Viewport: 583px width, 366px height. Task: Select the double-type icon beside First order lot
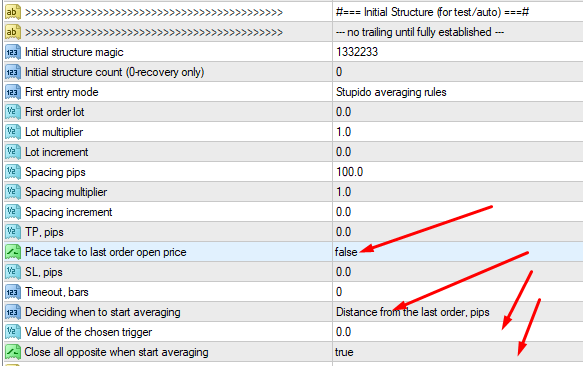click(12, 112)
